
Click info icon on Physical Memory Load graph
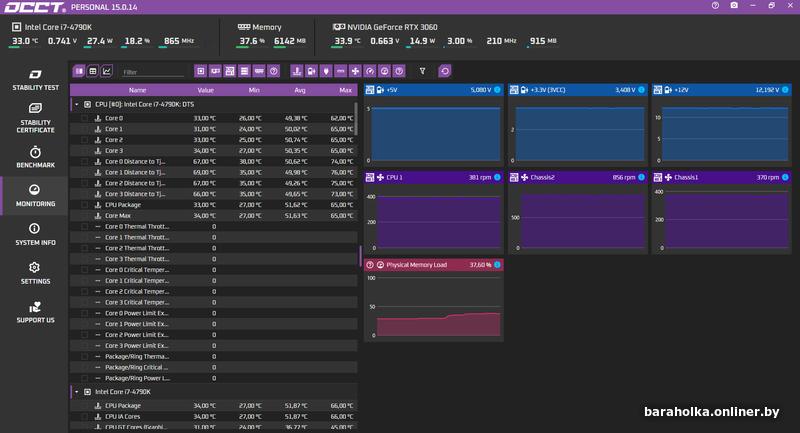tap(497, 265)
